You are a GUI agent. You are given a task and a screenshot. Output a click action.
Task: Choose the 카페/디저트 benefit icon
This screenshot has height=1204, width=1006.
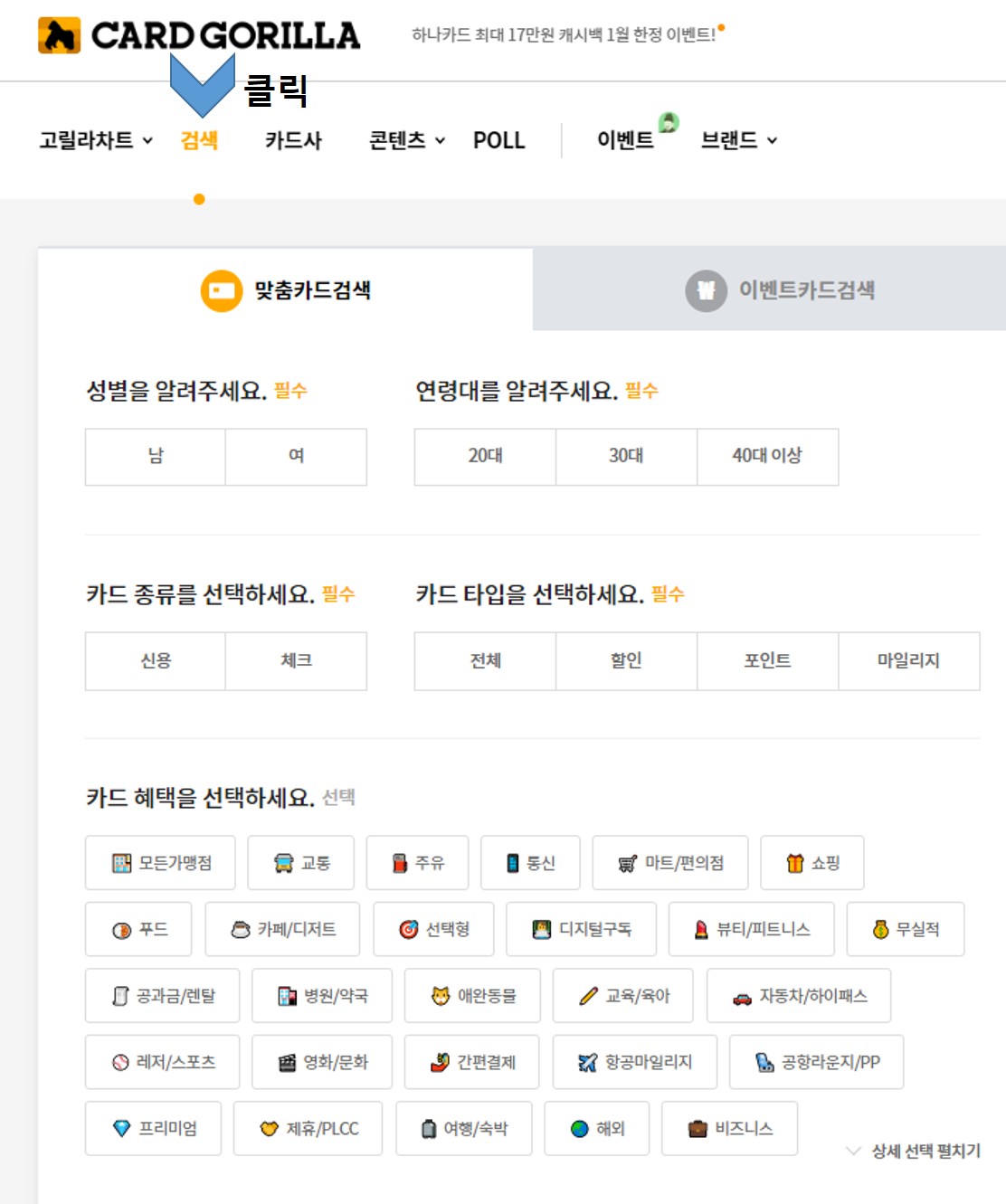pos(283,929)
